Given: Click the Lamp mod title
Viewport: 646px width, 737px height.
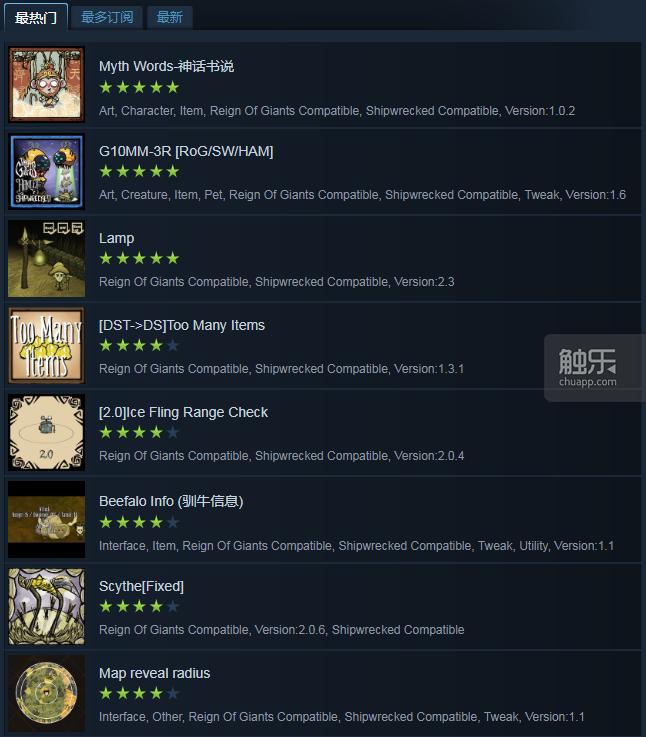Looking at the screenshot, I should (117, 238).
